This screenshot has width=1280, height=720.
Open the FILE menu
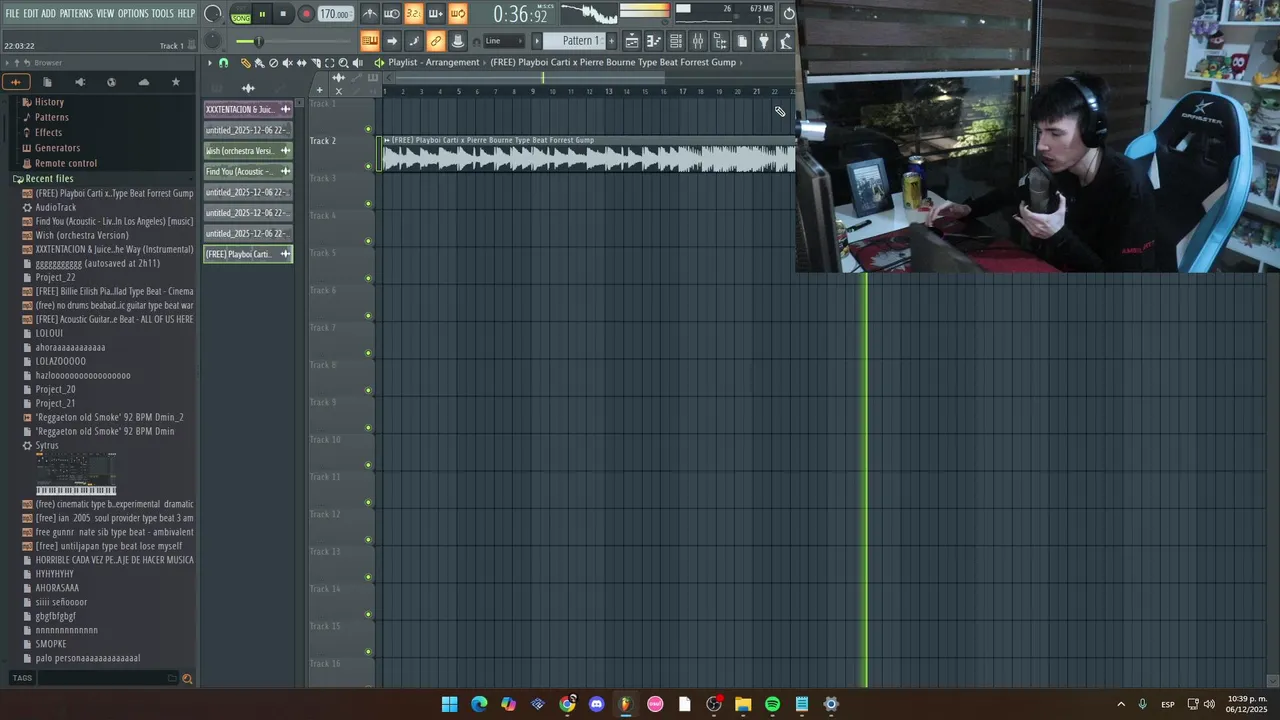pos(12,13)
